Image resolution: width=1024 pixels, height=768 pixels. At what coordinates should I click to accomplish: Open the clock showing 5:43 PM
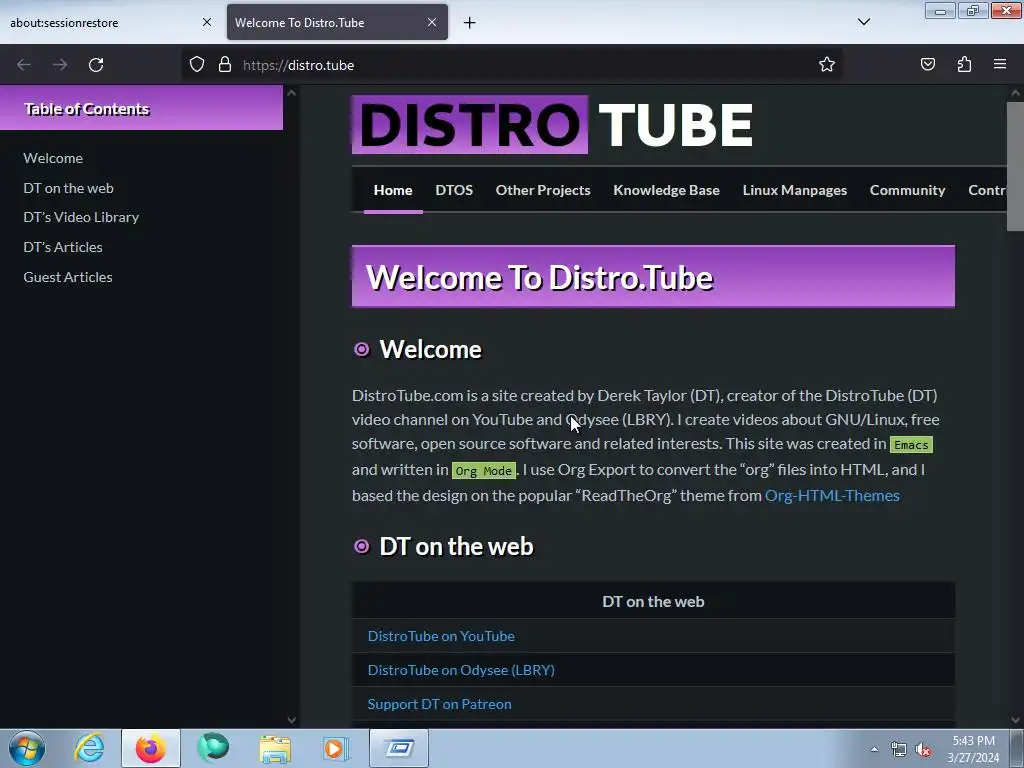pos(974,749)
